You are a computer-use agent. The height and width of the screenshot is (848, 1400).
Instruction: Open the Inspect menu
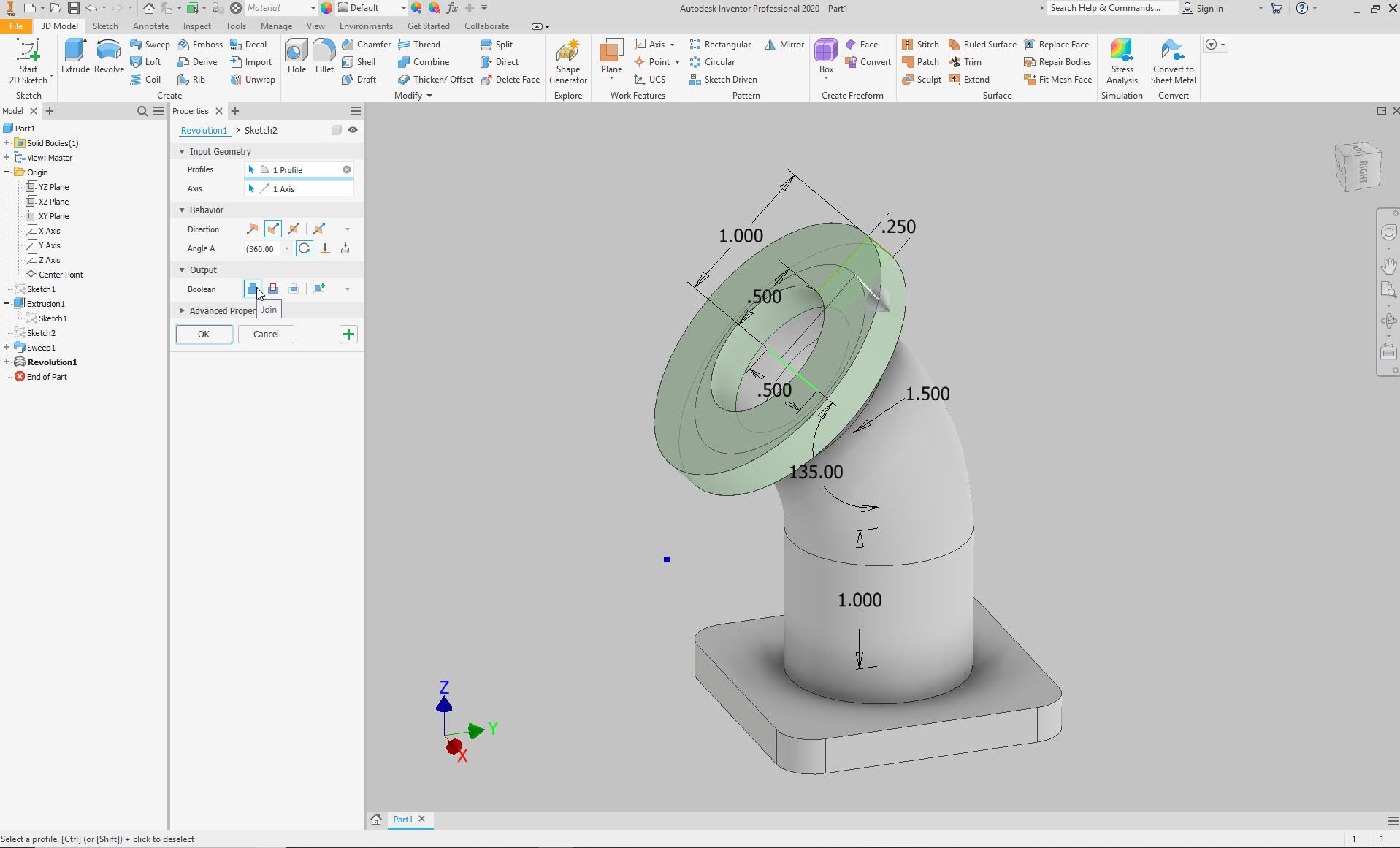pos(196,26)
